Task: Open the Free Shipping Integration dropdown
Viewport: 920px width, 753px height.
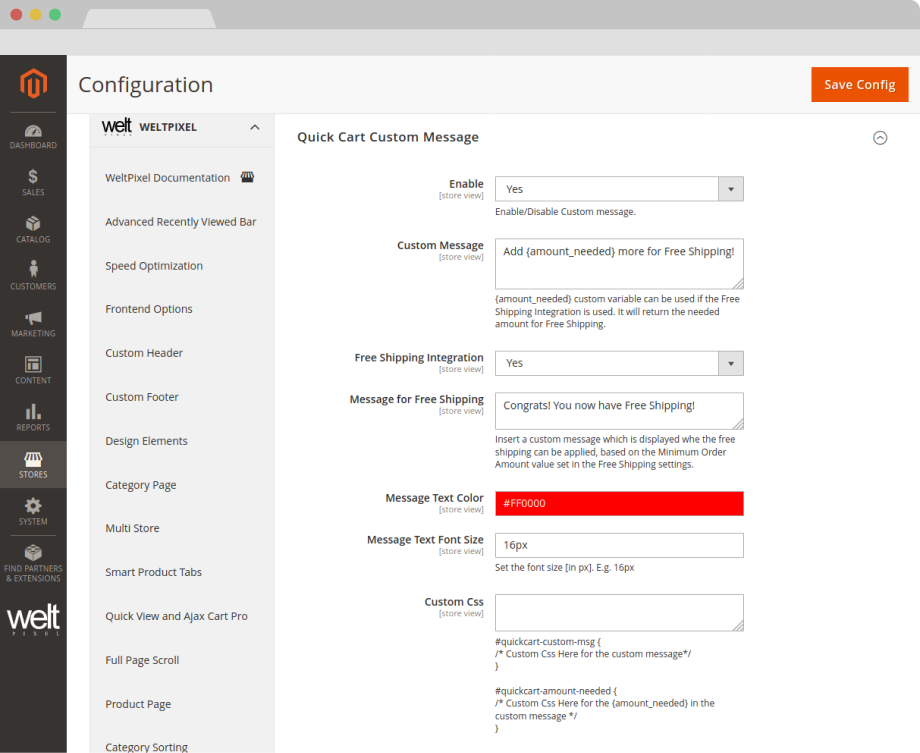Action: point(619,363)
